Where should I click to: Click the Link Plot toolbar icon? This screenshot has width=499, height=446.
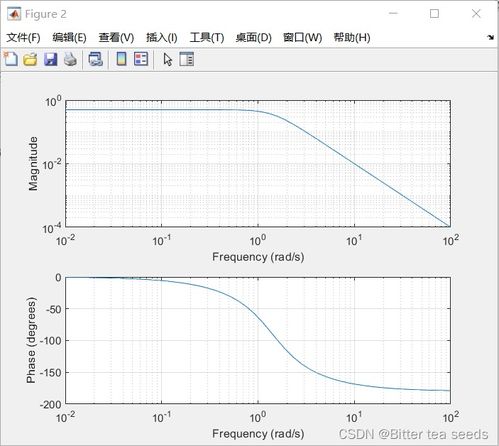click(x=96, y=59)
